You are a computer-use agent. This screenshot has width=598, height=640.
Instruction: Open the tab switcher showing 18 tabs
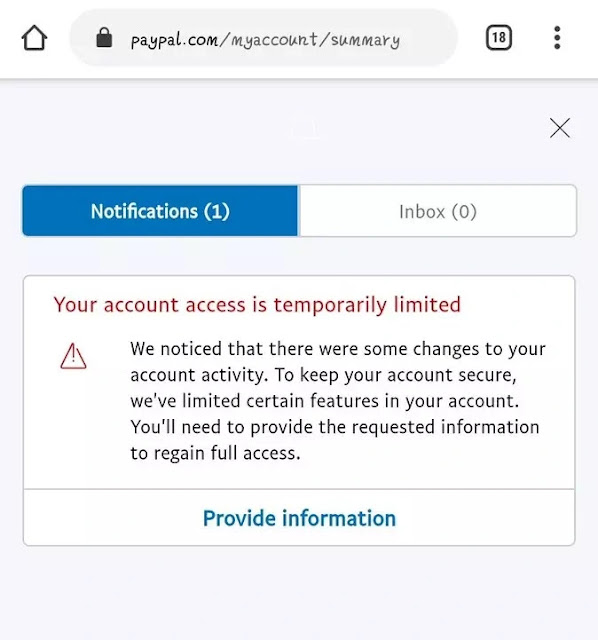(x=498, y=38)
